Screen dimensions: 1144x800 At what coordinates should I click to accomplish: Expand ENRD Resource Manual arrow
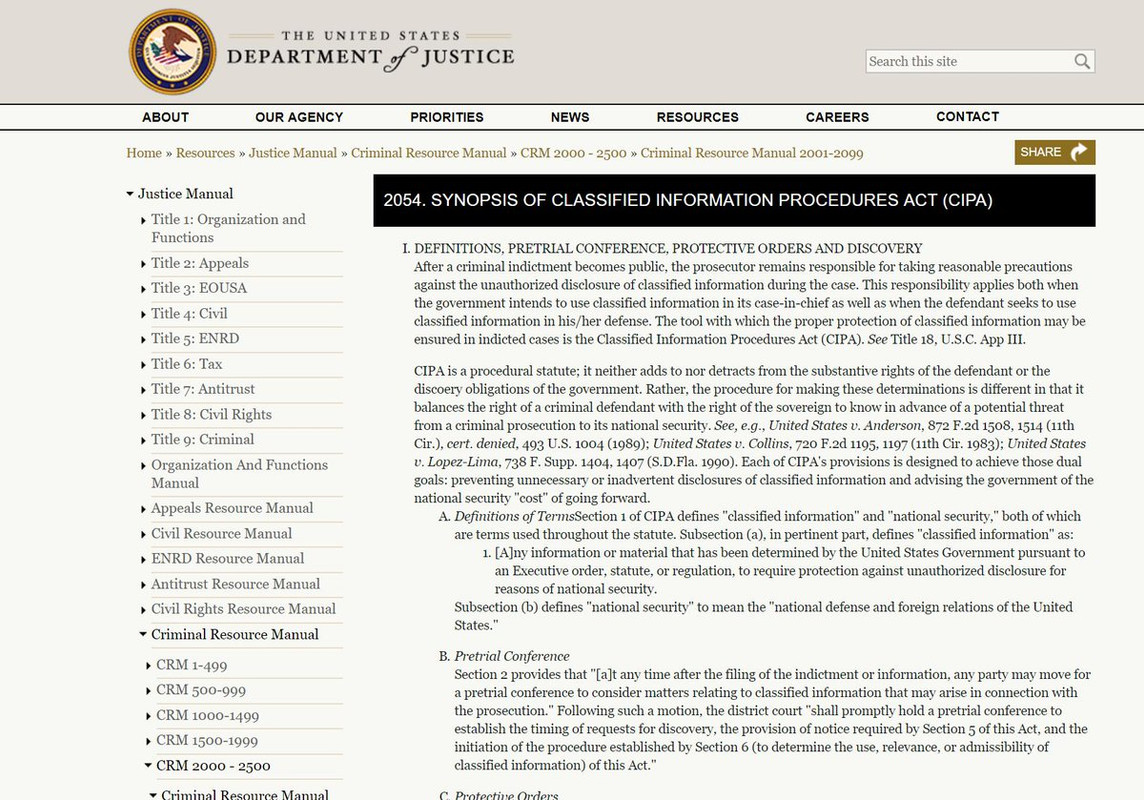point(143,559)
